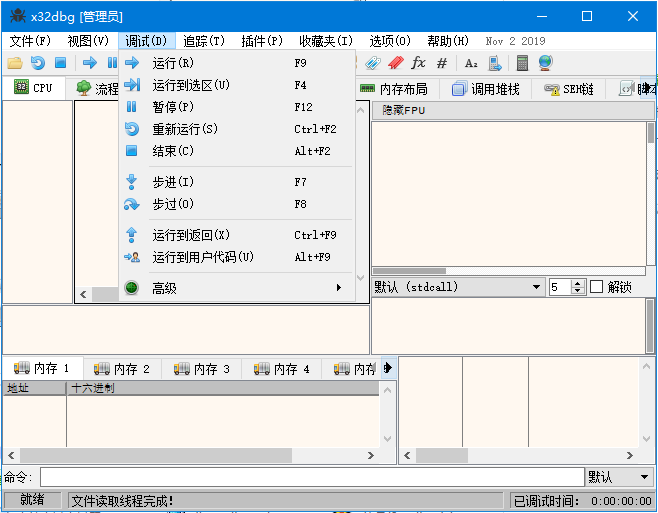
Task: Click the x32dbg bug icon in title bar
Action: pyautogui.click(x=18, y=16)
